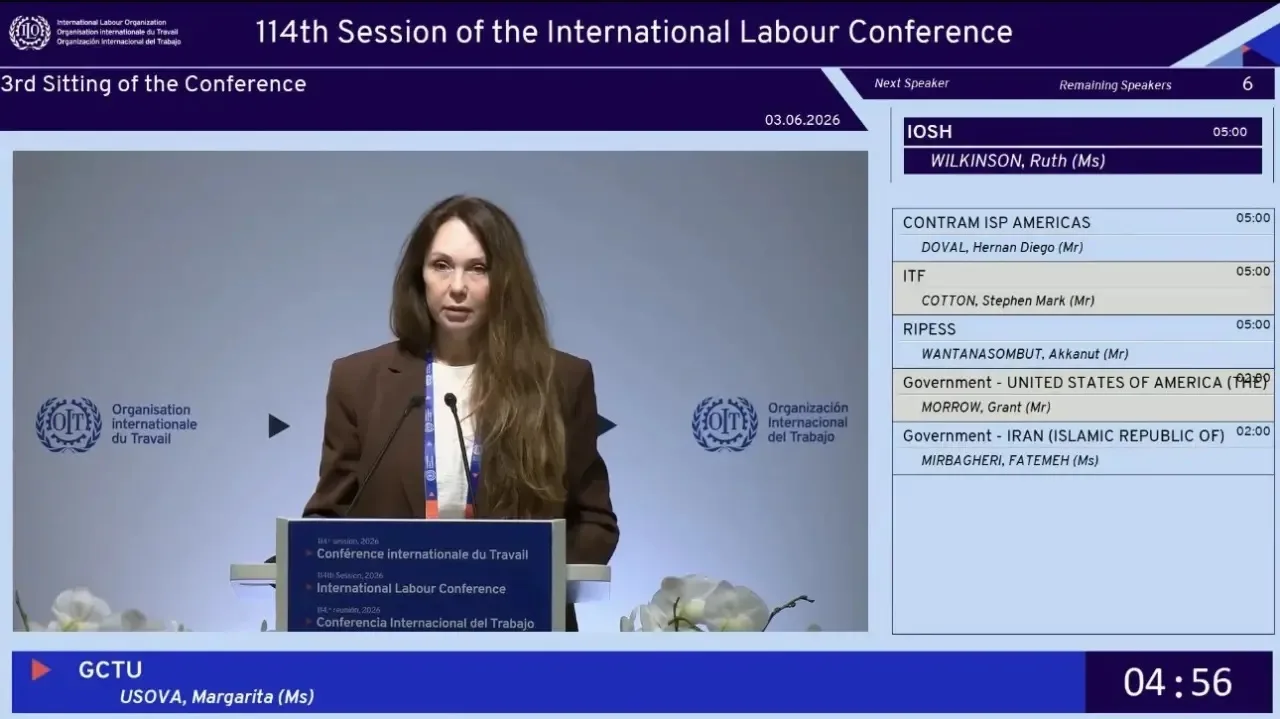Viewport: 1280px width, 719px height.
Task: Click the GCTU current speaker label
Action: (x=110, y=670)
